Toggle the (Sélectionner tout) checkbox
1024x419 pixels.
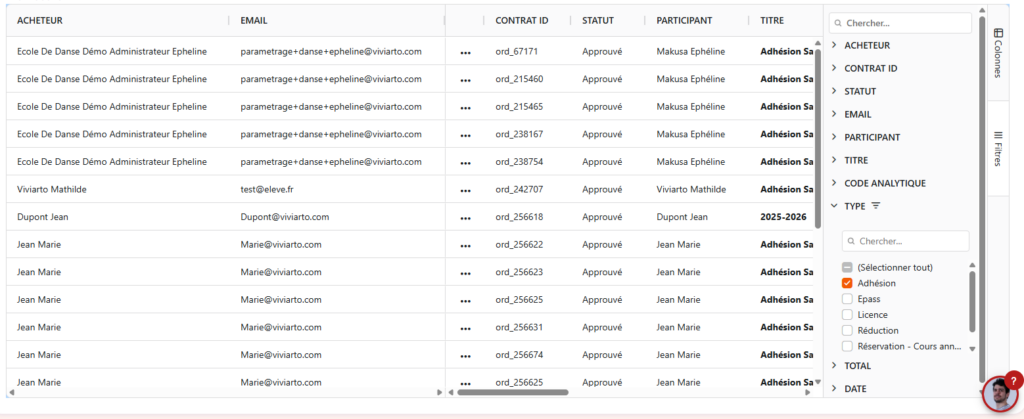(847, 267)
